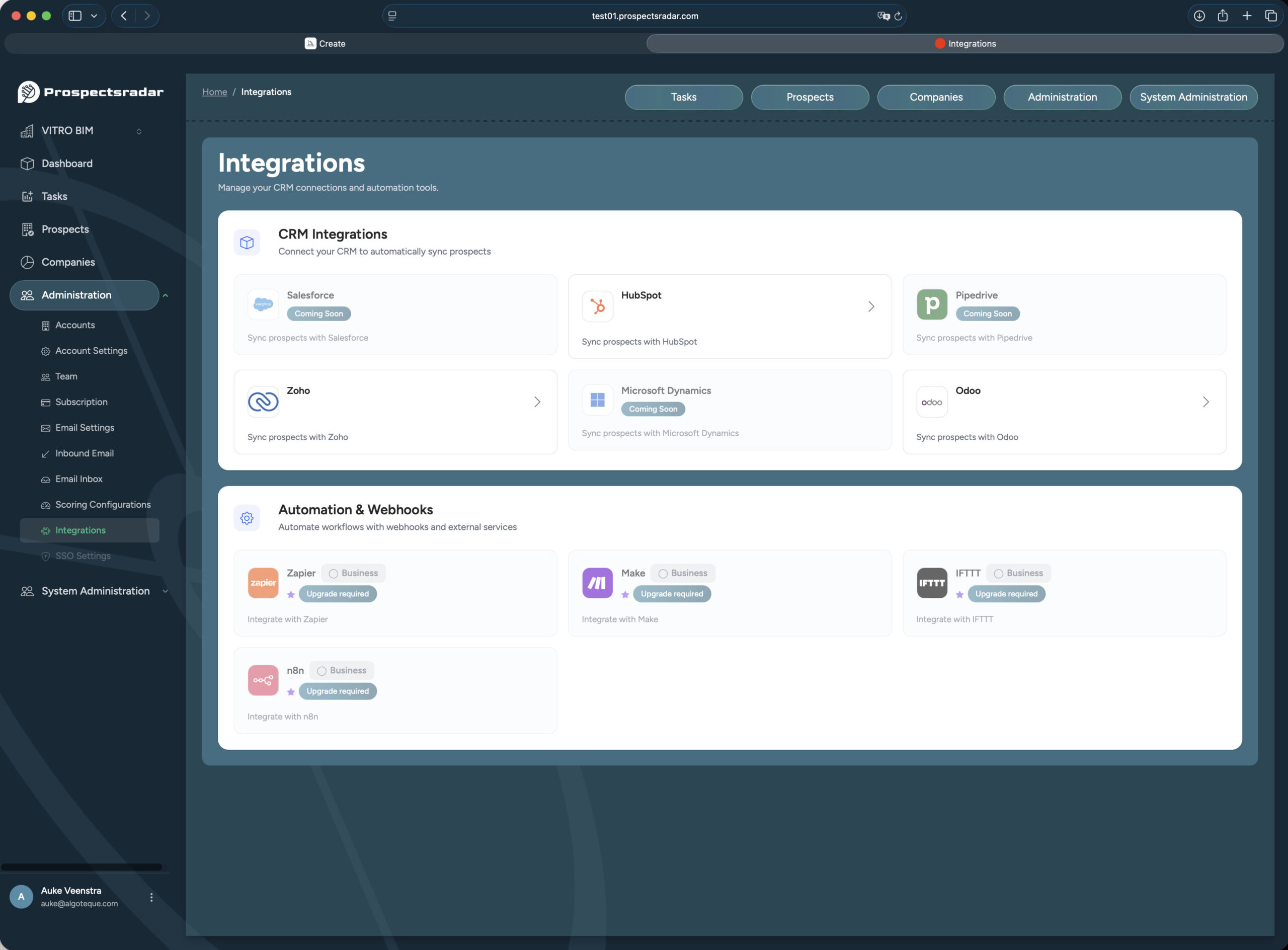
Task: Click the Zapier integration icon
Action: click(263, 583)
